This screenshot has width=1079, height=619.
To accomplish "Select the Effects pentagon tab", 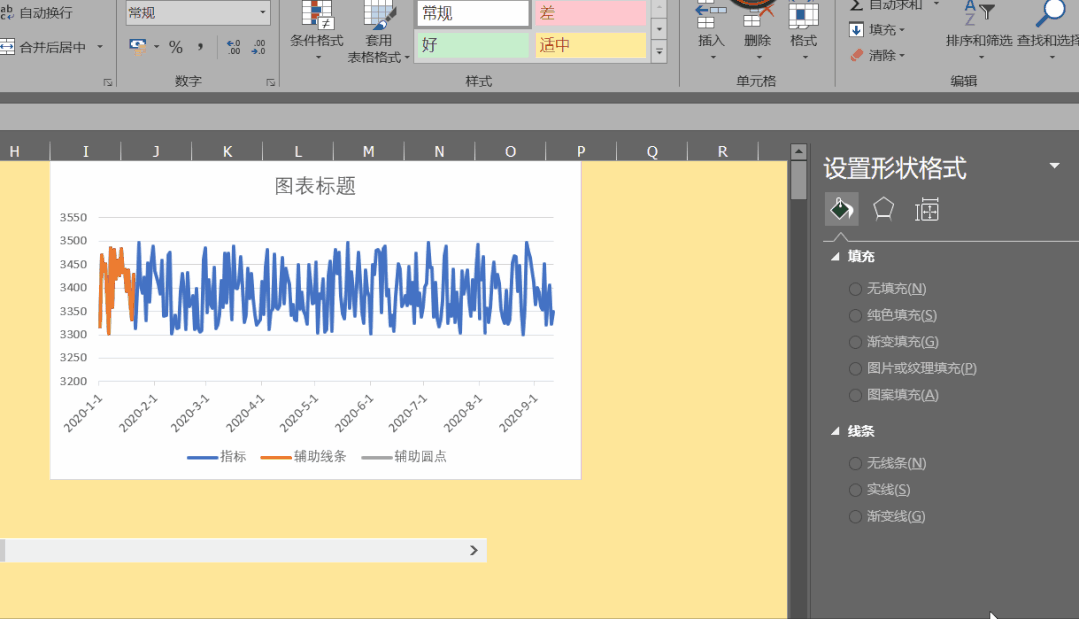I will [884, 209].
